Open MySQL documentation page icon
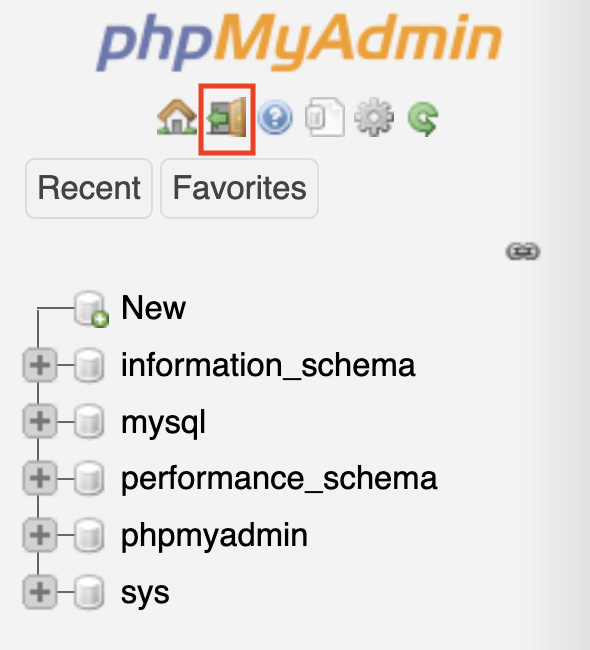Viewport: 590px width, 650px height. coord(325,117)
